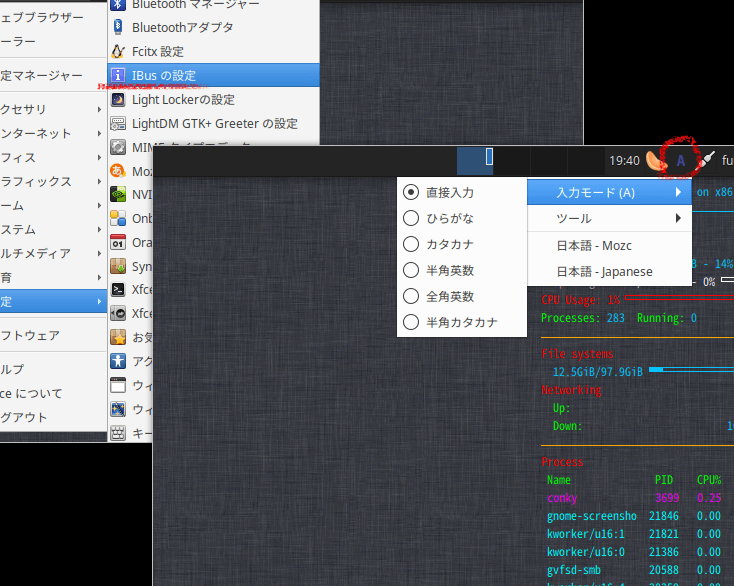Expand ツール submenu arrow
This screenshot has width=734, height=586.
pos(678,218)
